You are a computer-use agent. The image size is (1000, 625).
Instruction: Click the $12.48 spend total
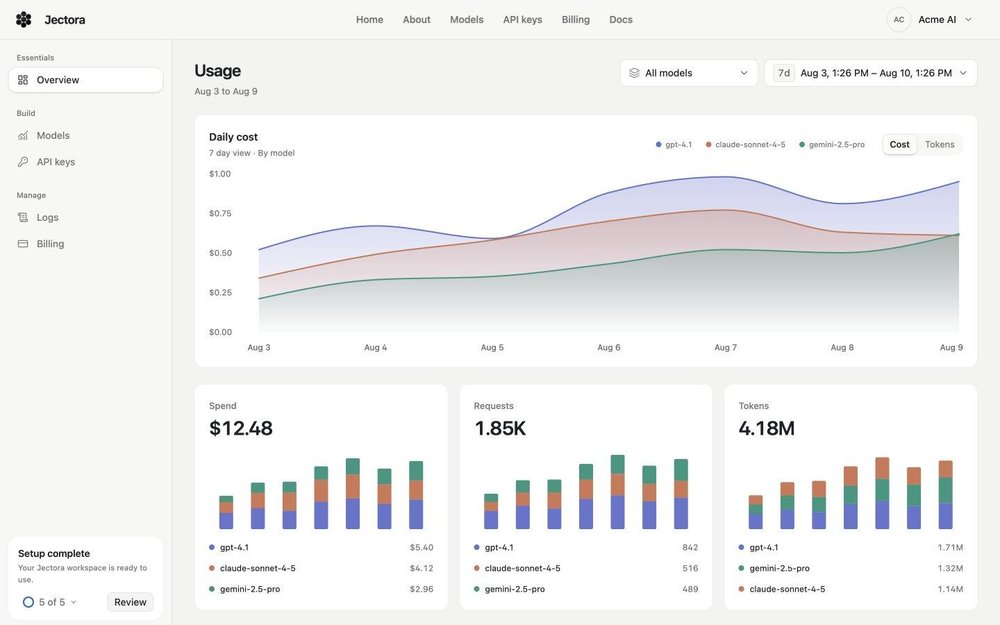tap(240, 429)
